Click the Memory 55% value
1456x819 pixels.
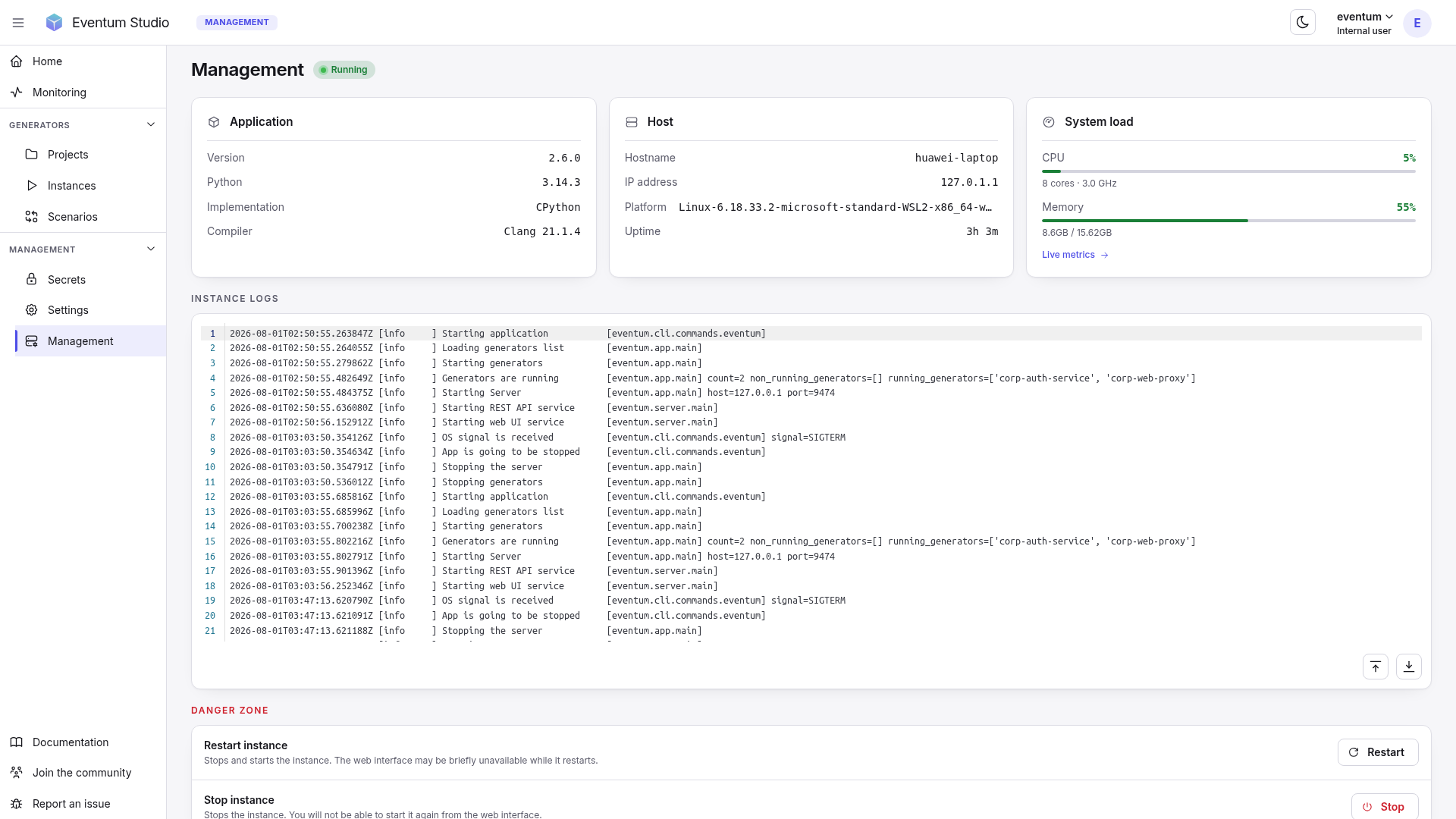tap(1406, 207)
